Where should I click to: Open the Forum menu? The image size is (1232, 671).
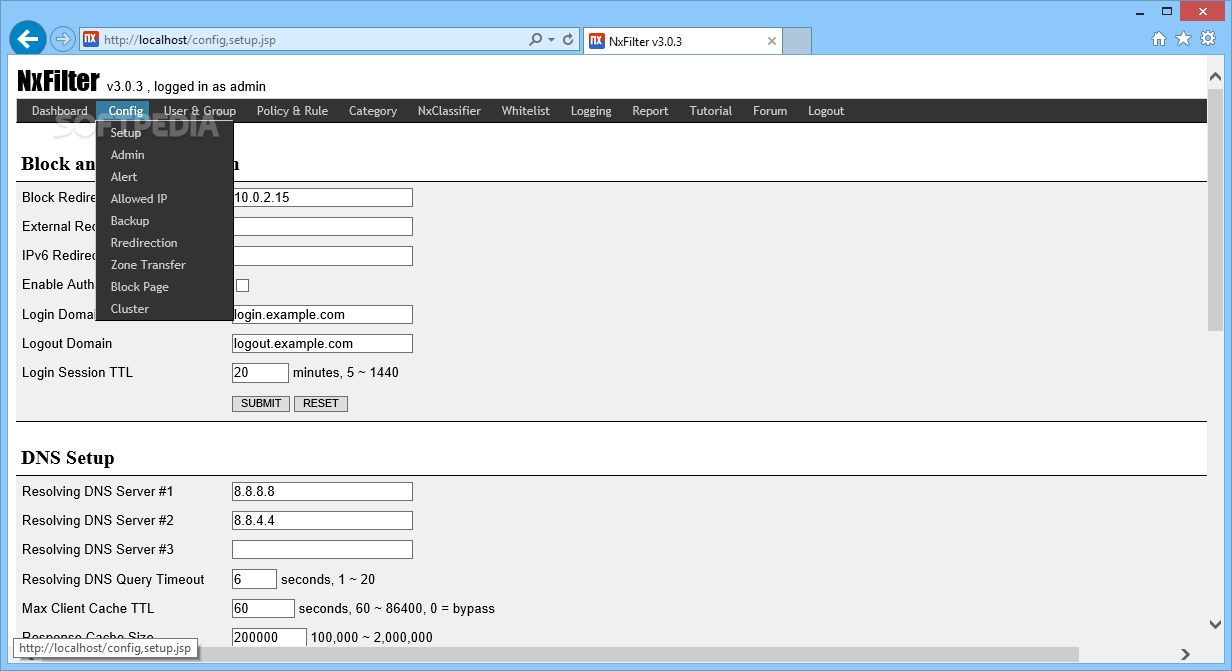click(770, 111)
